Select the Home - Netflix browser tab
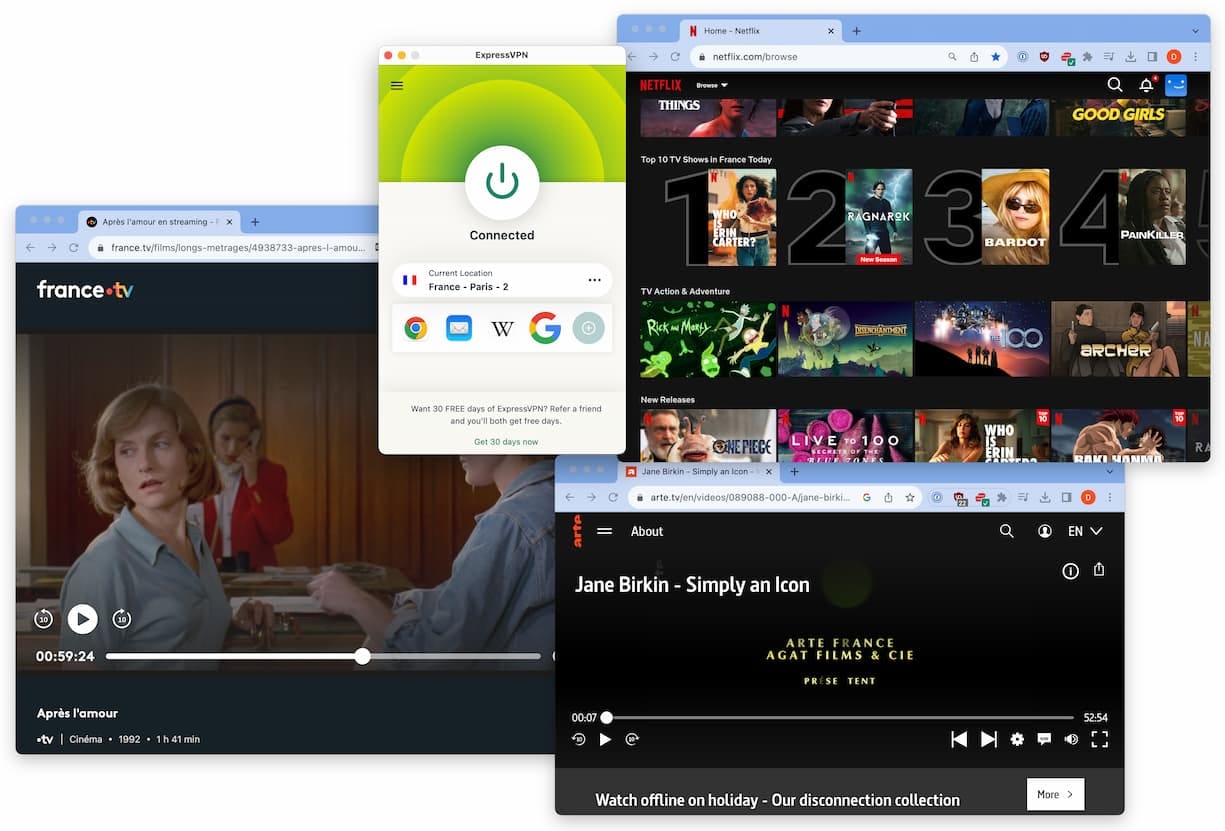Image resolution: width=1225 pixels, height=831 pixels. (x=760, y=30)
